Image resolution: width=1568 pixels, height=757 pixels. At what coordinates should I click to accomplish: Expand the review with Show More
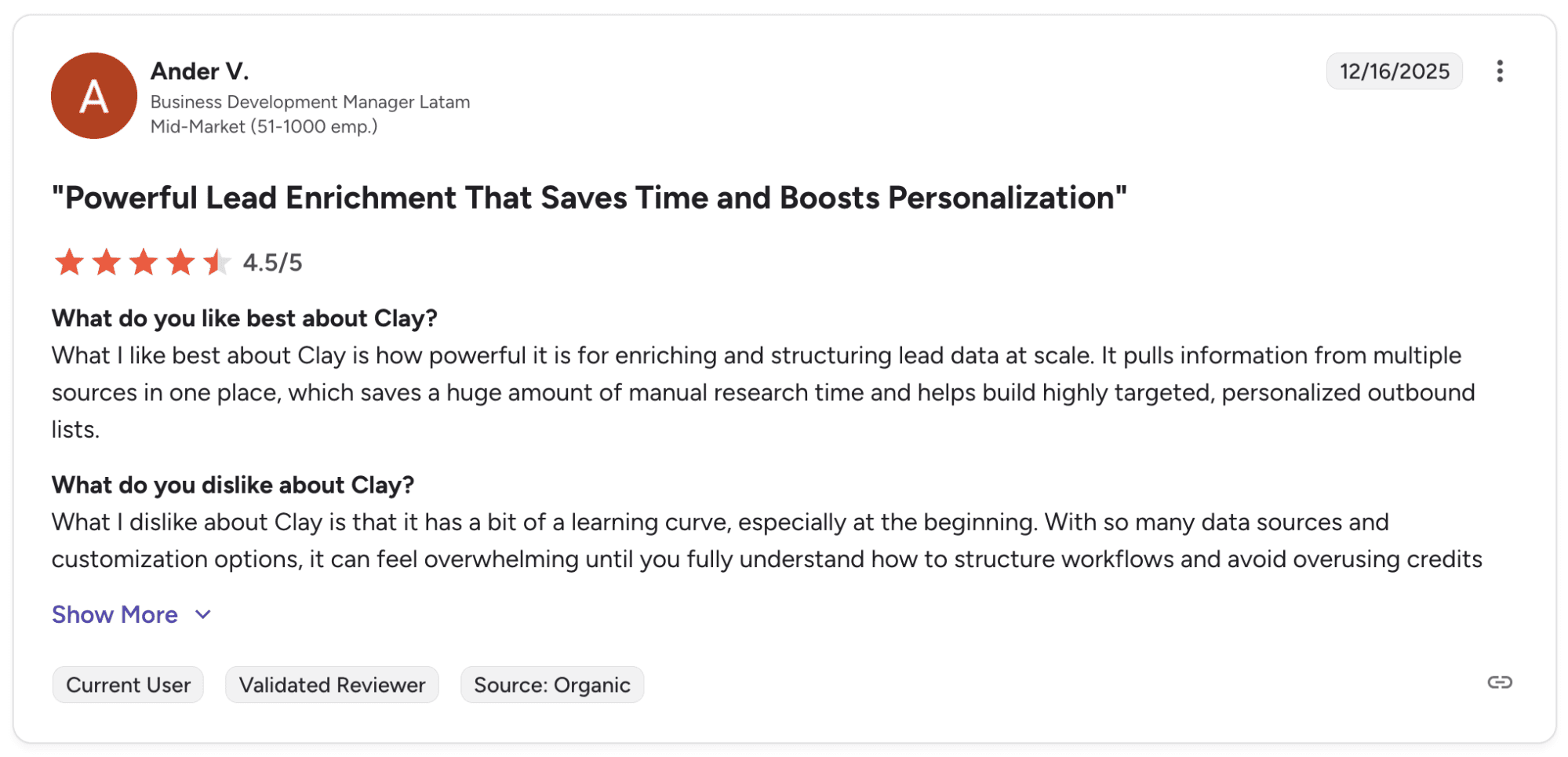(x=115, y=614)
